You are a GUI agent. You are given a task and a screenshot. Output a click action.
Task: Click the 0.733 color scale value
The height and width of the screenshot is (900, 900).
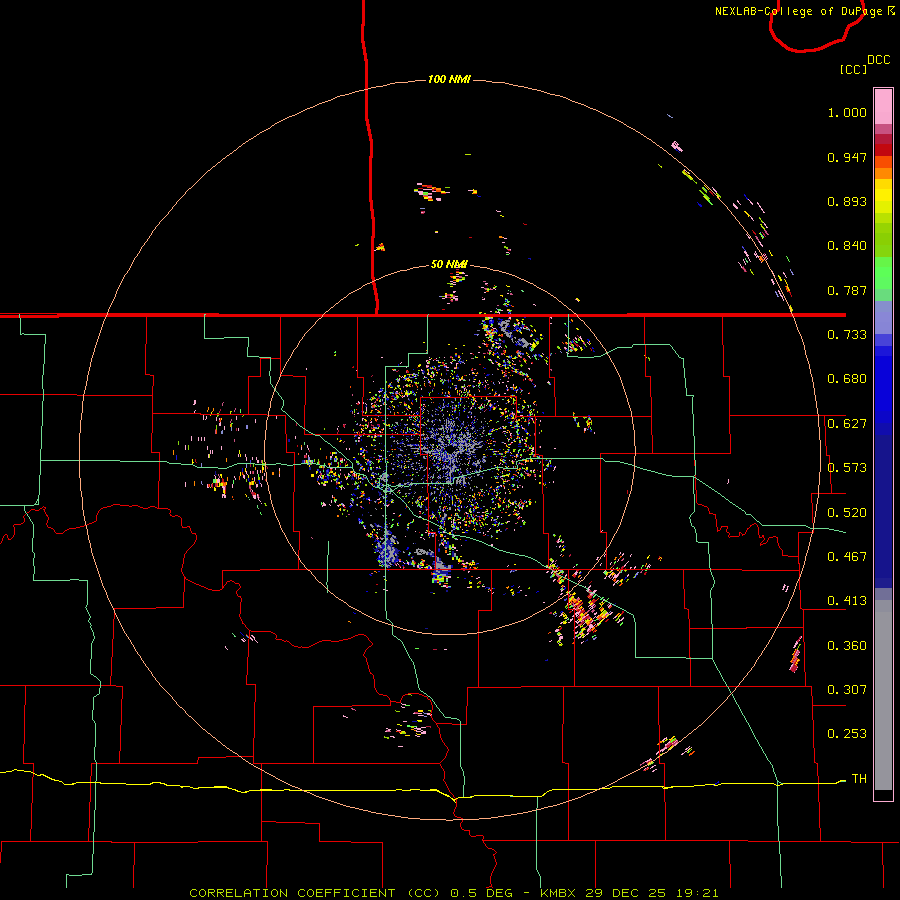pos(847,335)
